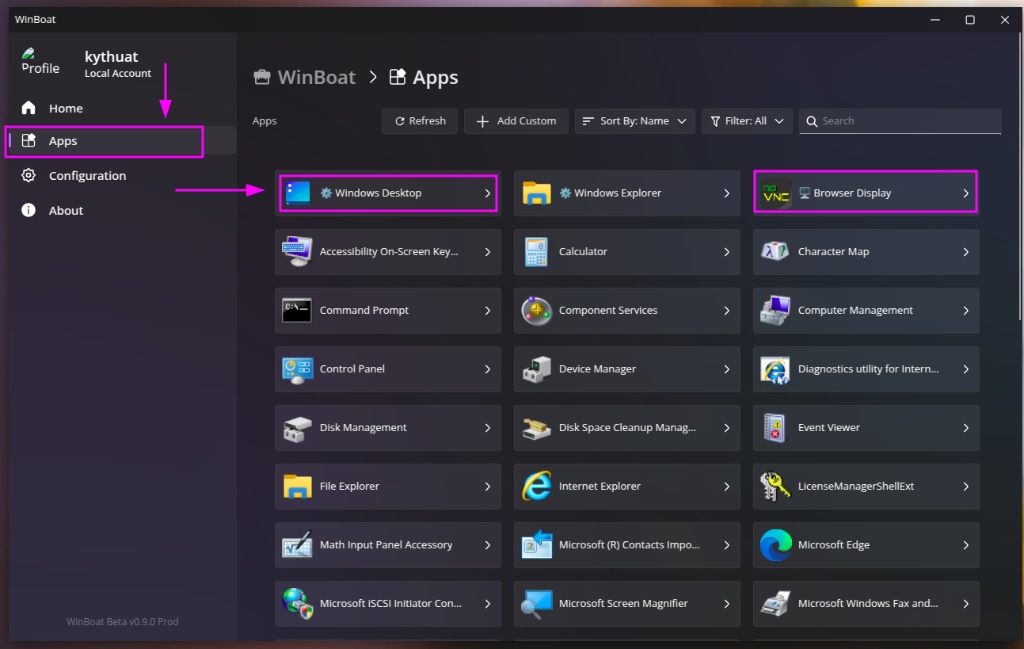Click the Control Panel icon
The width and height of the screenshot is (1024, 649).
click(x=297, y=370)
